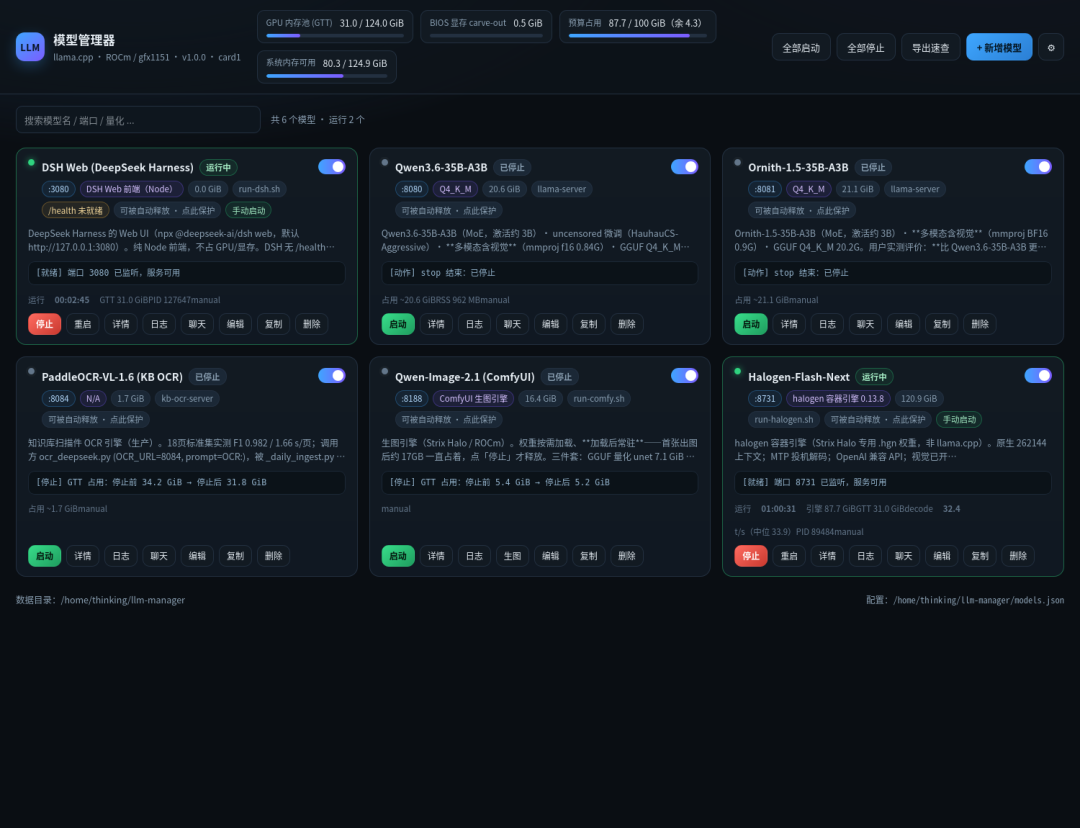The height and width of the screenshot is (828, 1080).
Task: Toggle Halogen-Flash-Next enable switch
Action: pyautogui.click(x=1038, y=375)
